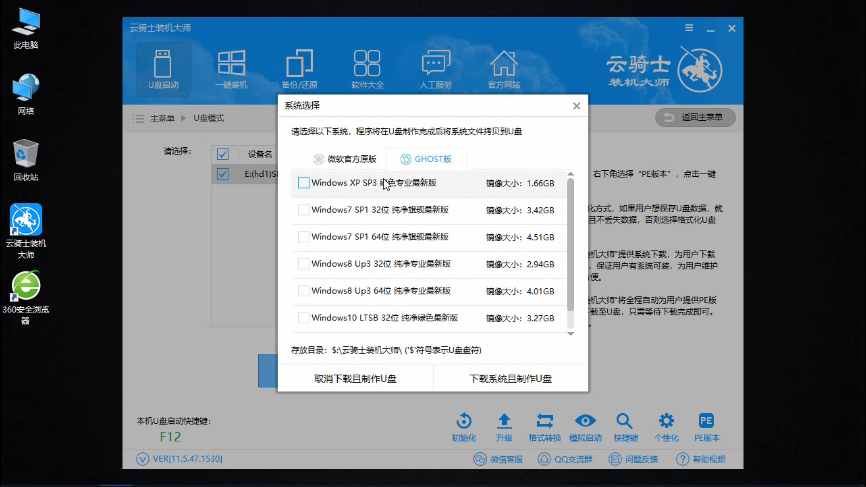Toggle the 设备名 header select-all checkbox
The width and height of the screenshot is (866, 487).
click(x=223, y=154)
